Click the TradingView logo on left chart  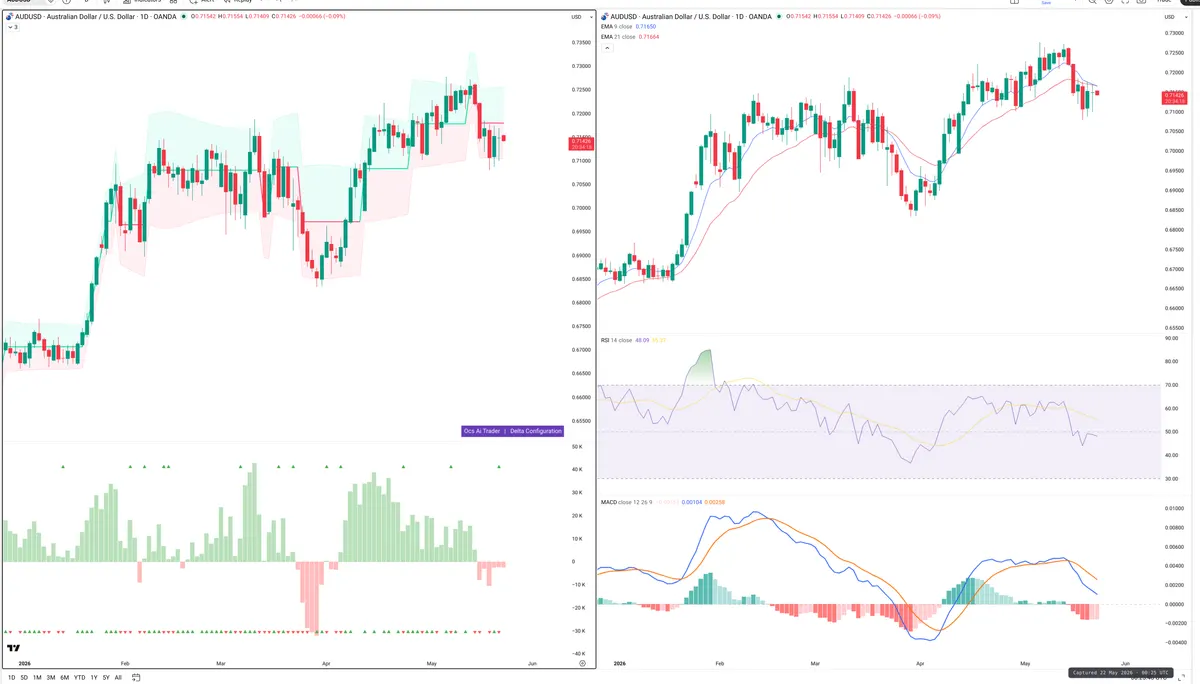point(14,649)
